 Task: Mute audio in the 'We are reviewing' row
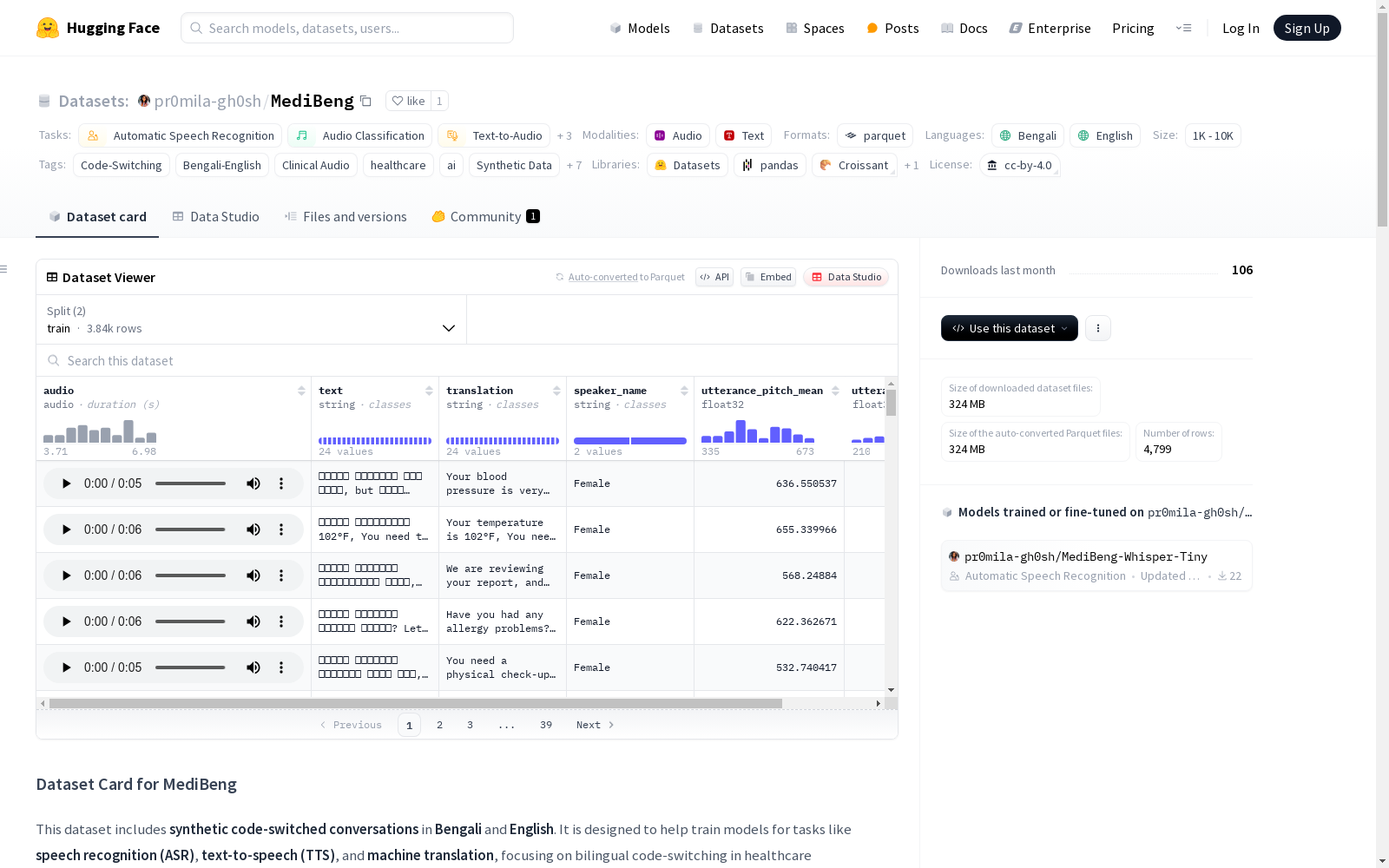click(253, 575)
